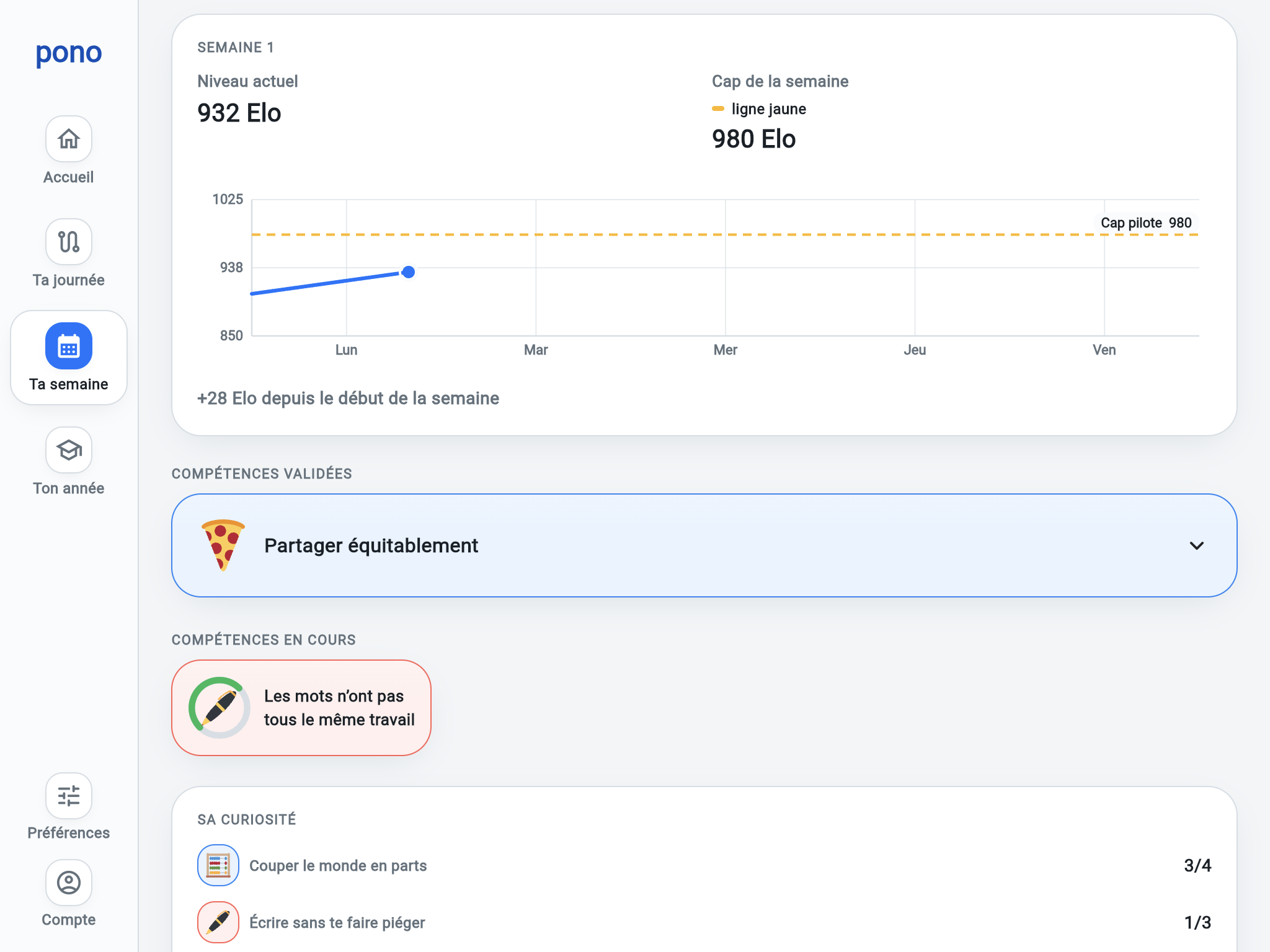The width and height of the screenshot is (1270, 952).
Task: Click the pizza slice icon
Action: [223, 545]
